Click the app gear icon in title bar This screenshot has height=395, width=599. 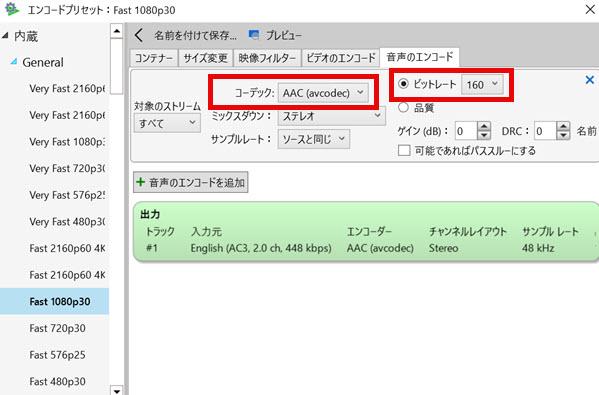coord(11,9)
